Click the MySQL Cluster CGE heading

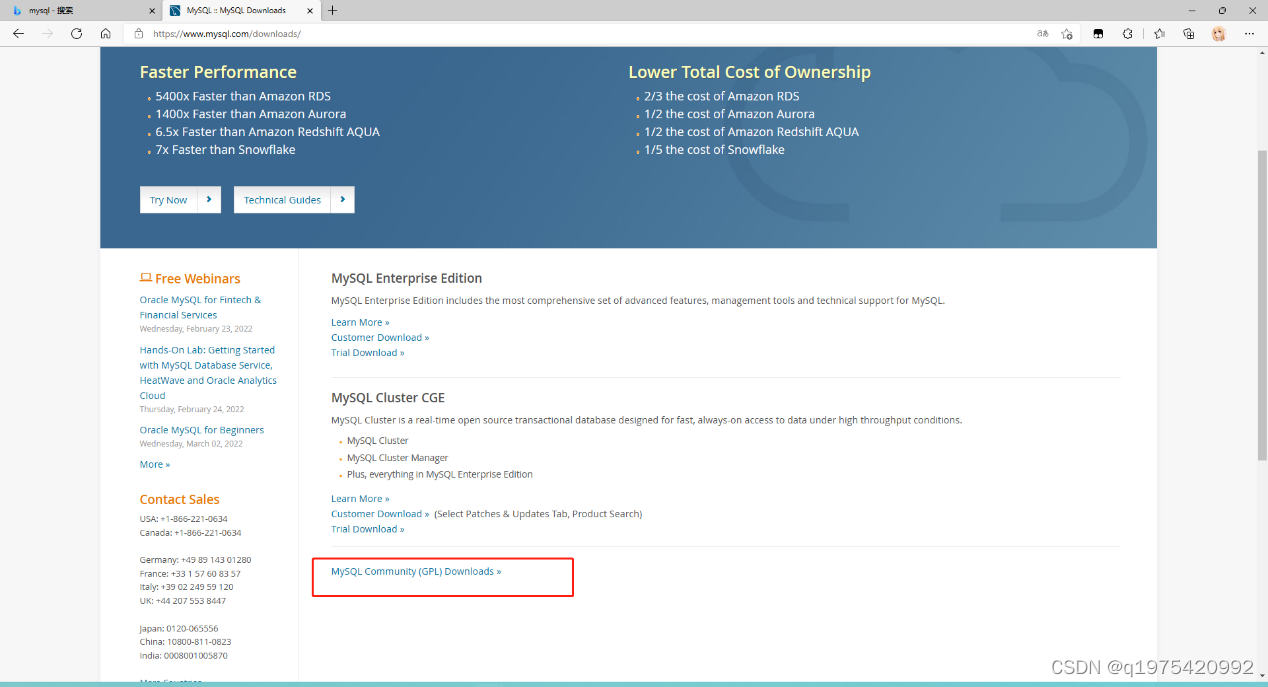[388, 397]
